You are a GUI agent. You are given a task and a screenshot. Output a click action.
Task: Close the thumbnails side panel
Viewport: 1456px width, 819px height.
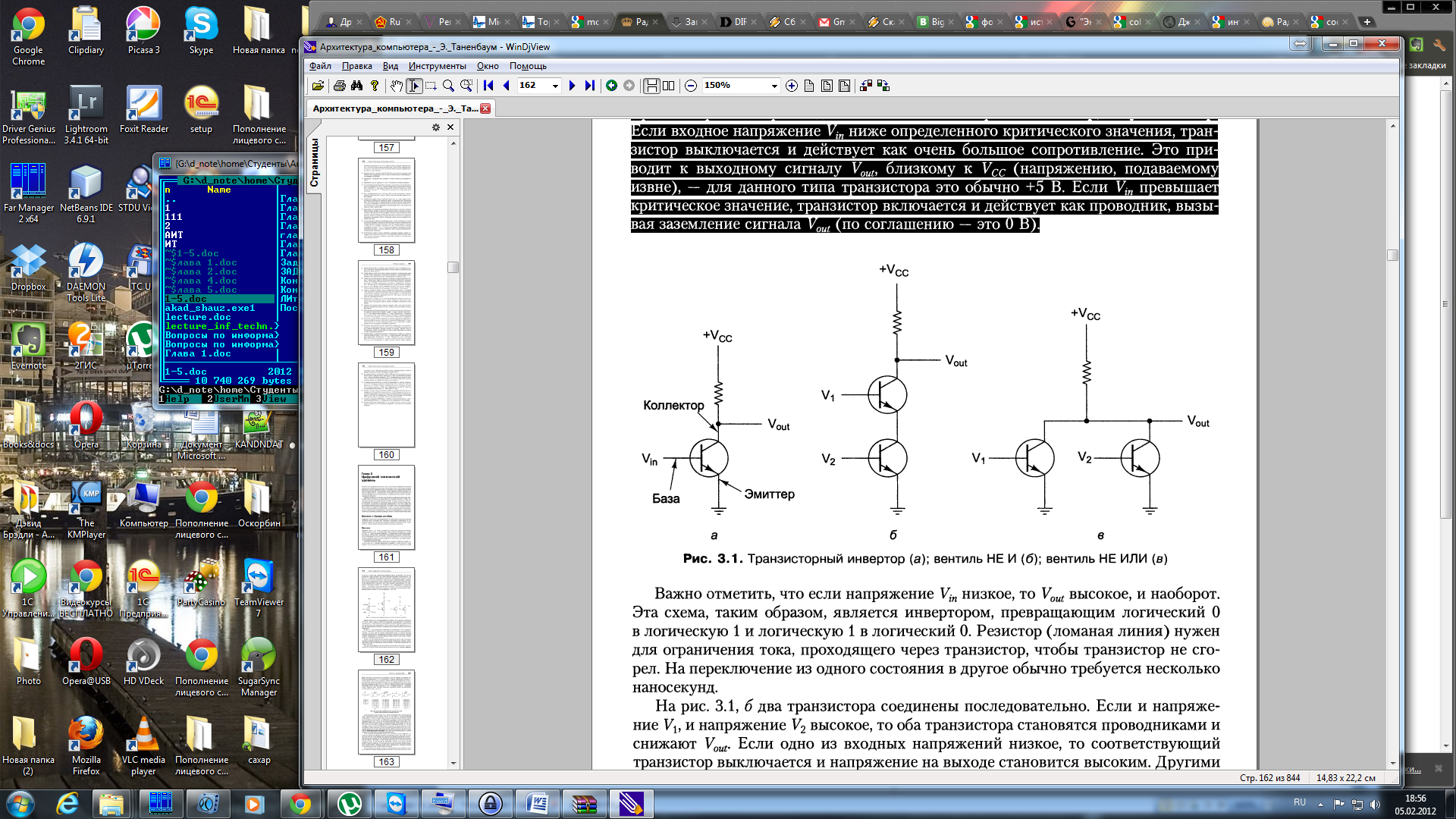pyautogui.click(x=450, y=127)
